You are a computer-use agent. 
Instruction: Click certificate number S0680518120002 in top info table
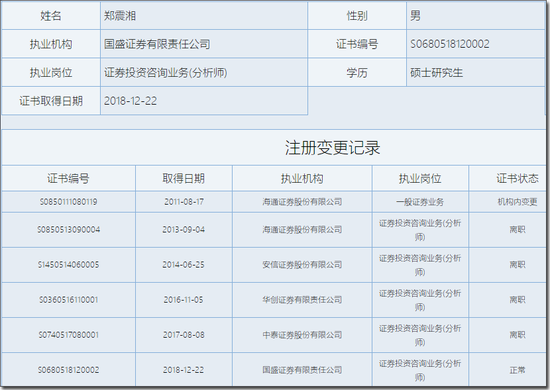[450, 44]
